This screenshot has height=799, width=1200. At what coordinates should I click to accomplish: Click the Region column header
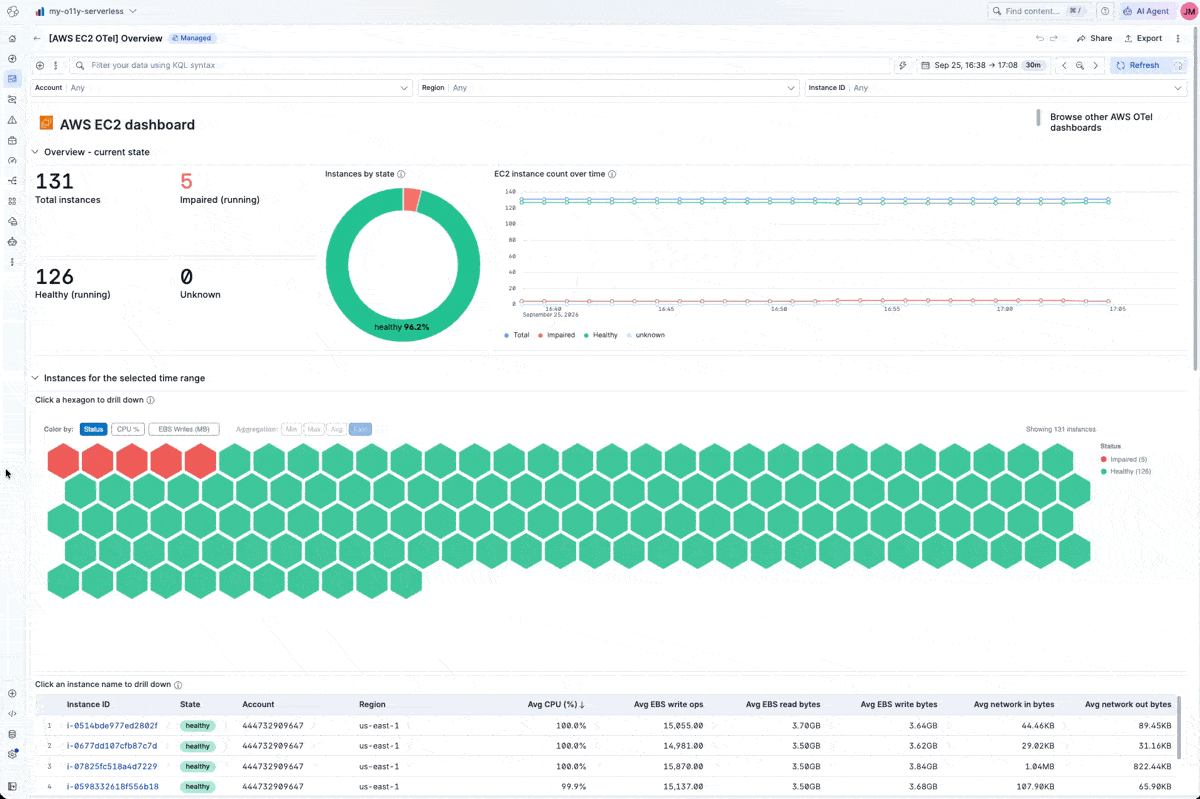click(372, 704)
